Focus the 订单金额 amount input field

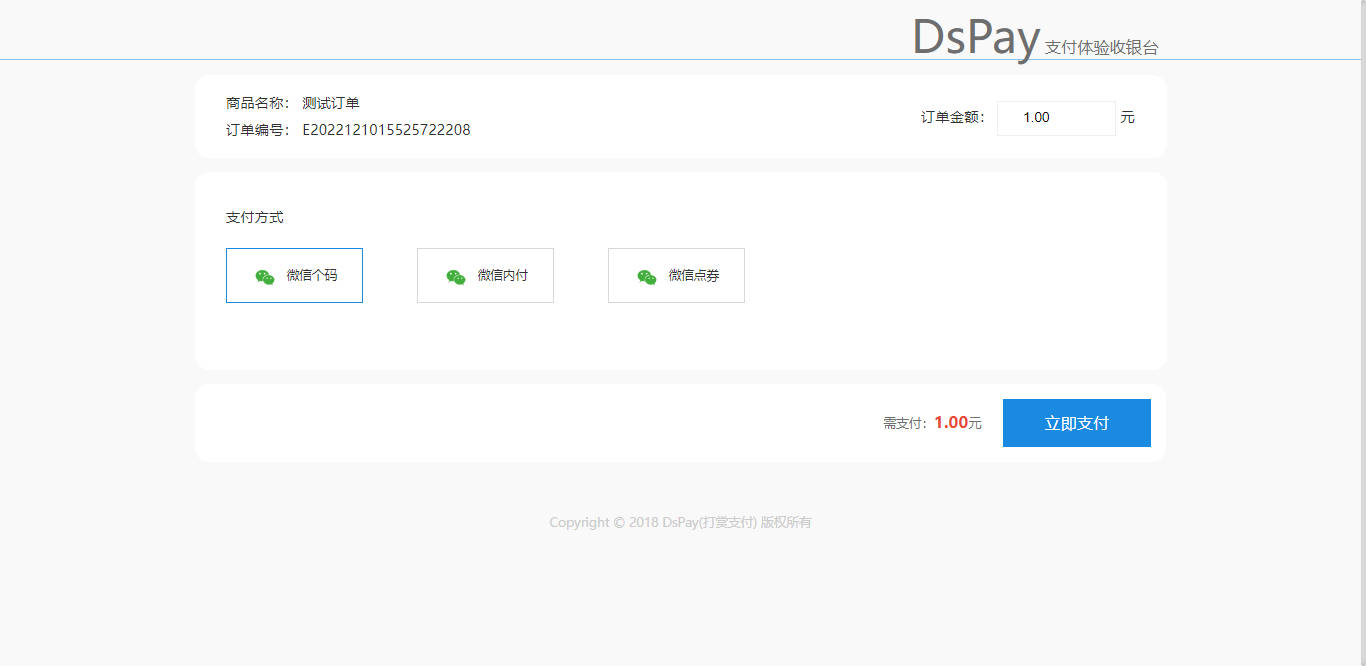(x=1055, y=118)
